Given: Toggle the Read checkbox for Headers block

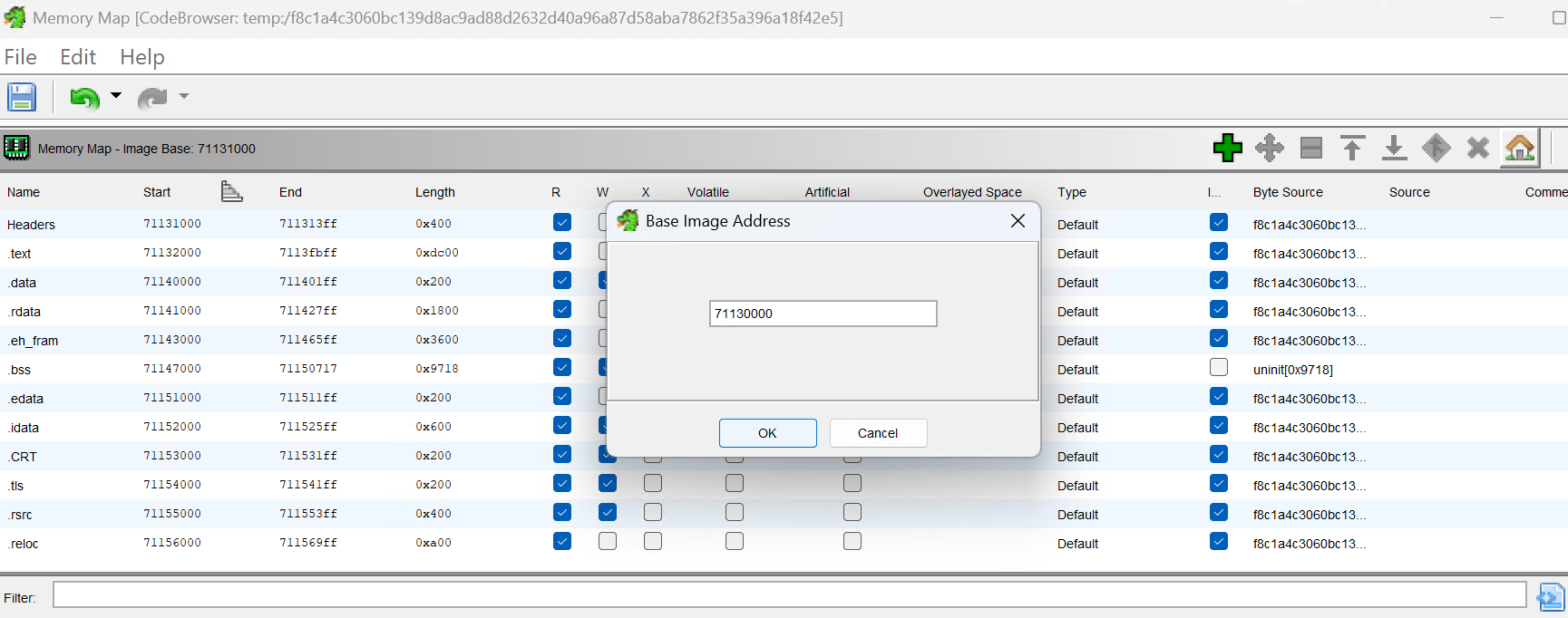Looking at the screenshot, I should point(562,222).
